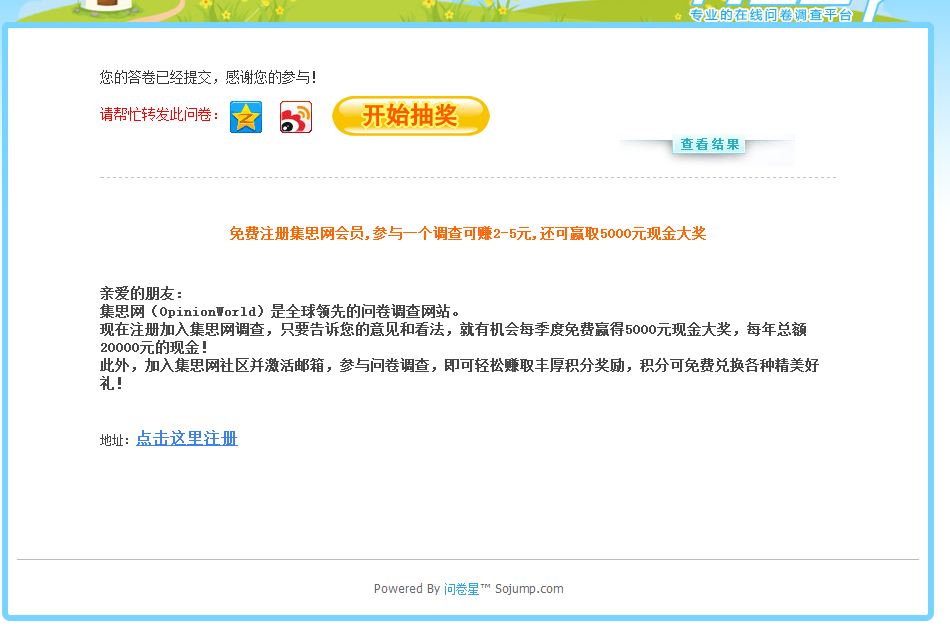
Task: Click the 地址 label before registration link
Action: tap(115, 441)
